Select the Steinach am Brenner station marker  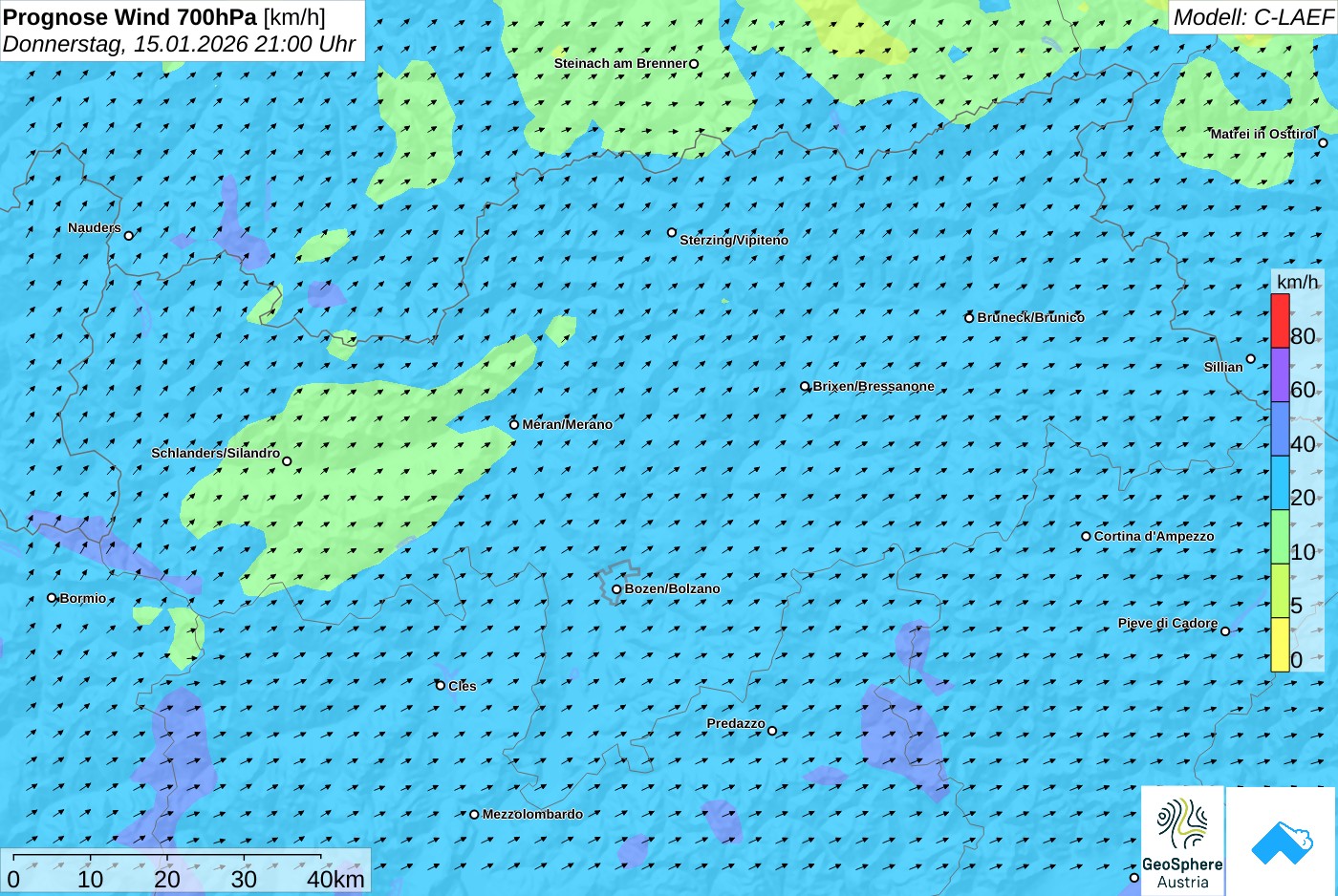click(694, 64)
